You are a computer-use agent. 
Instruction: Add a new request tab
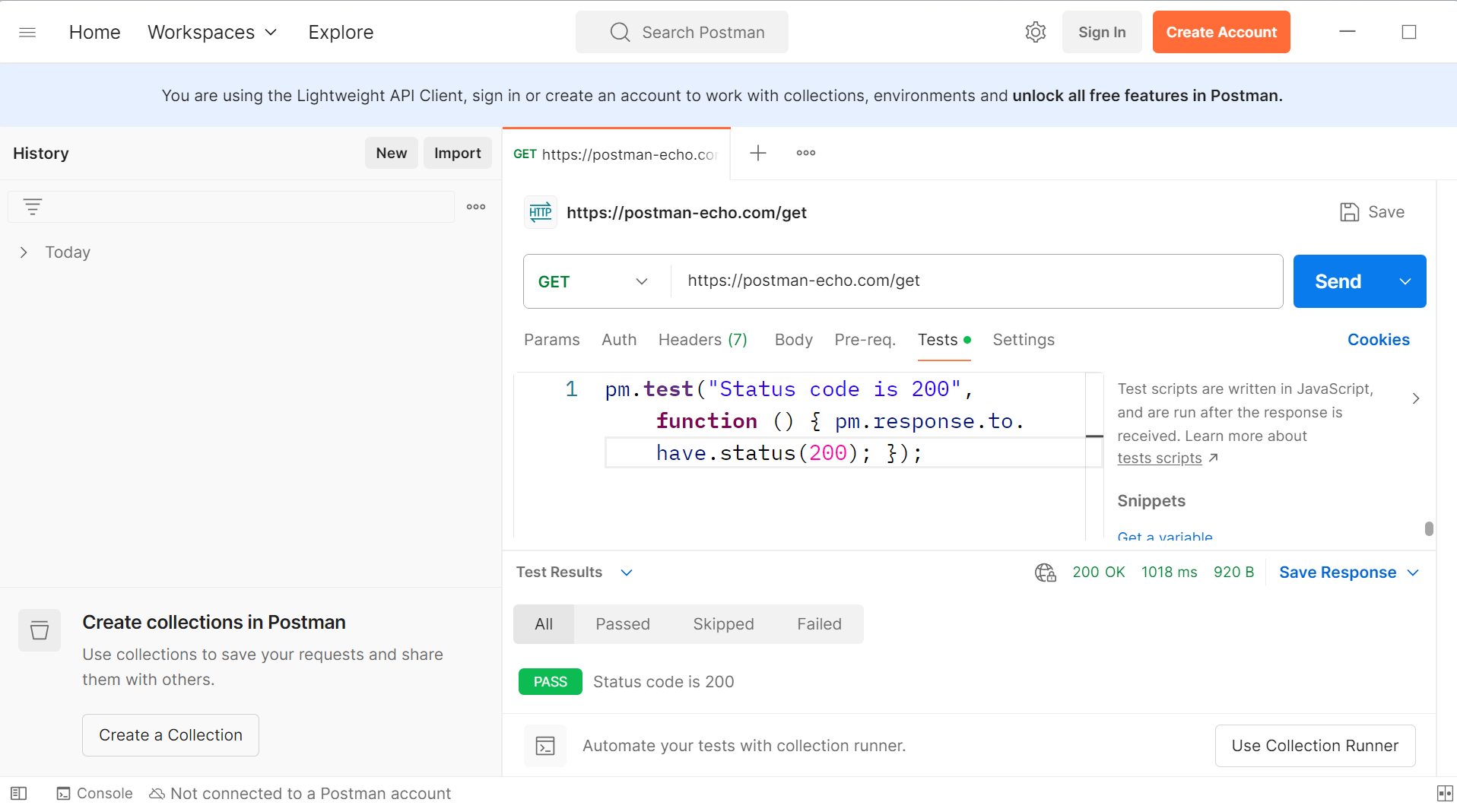[x=757, y=153]
